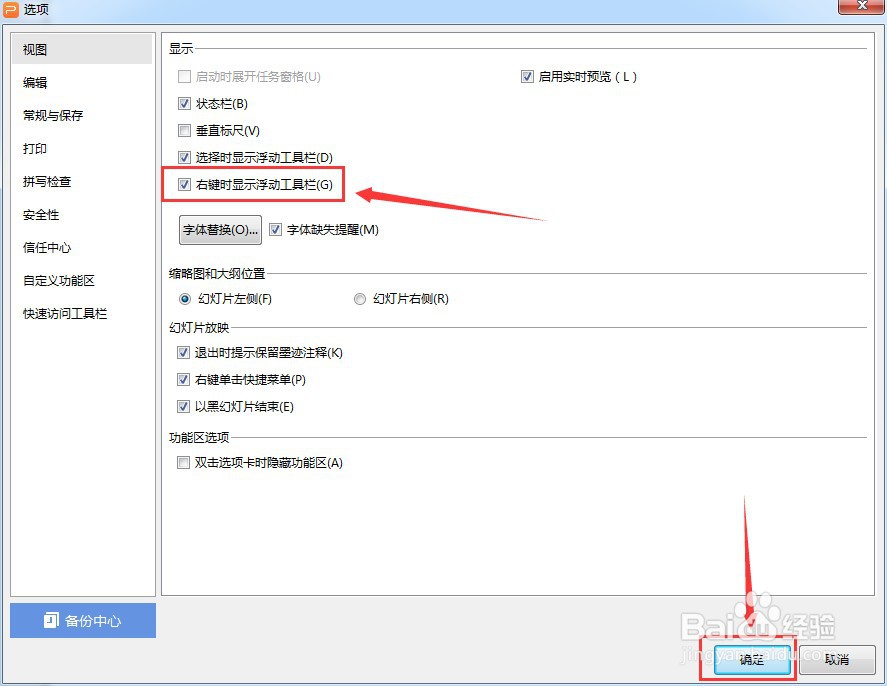Uncheck 退出时提示保留墨迹注释
Screen dimensions: 887x686
pyautogui.click(x=183, y=352)
